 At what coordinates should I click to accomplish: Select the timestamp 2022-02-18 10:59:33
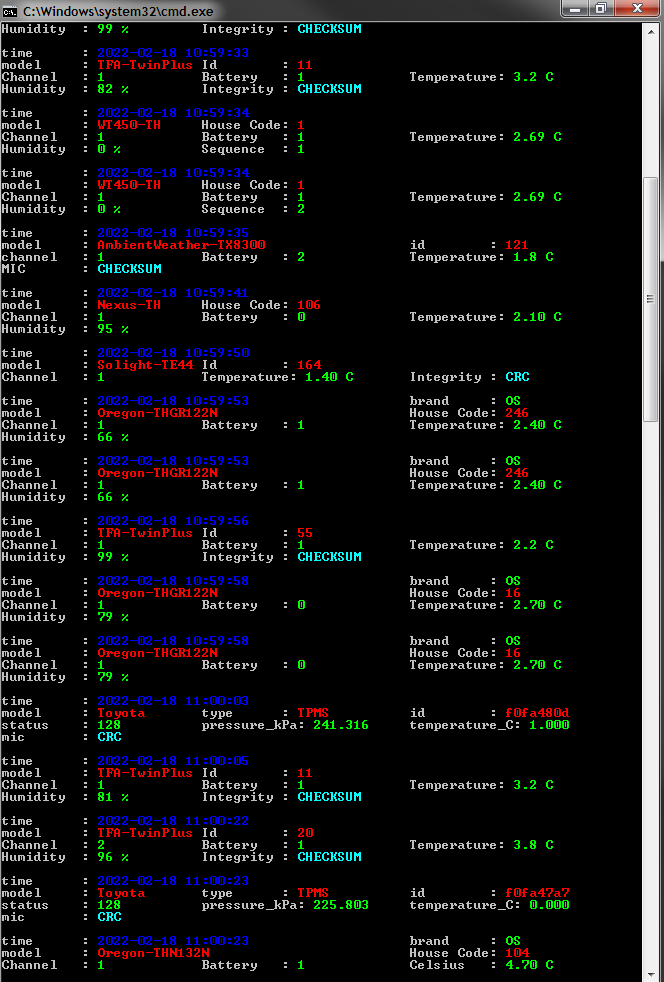173,53
